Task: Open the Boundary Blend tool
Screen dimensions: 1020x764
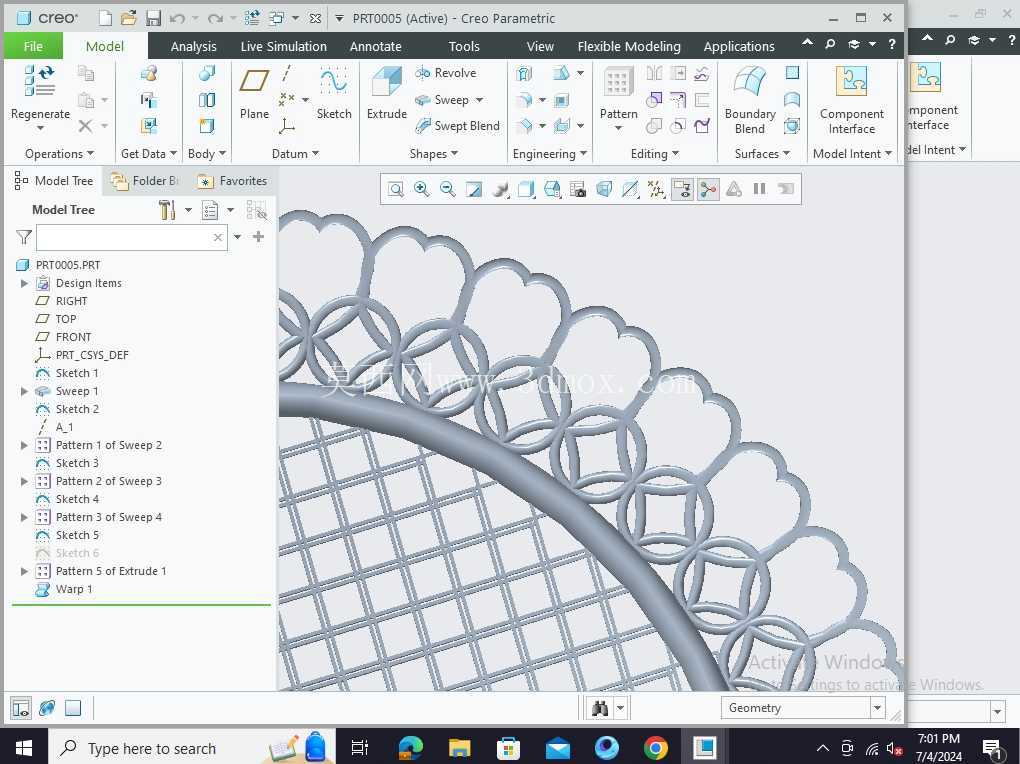Action: point(749,100)
